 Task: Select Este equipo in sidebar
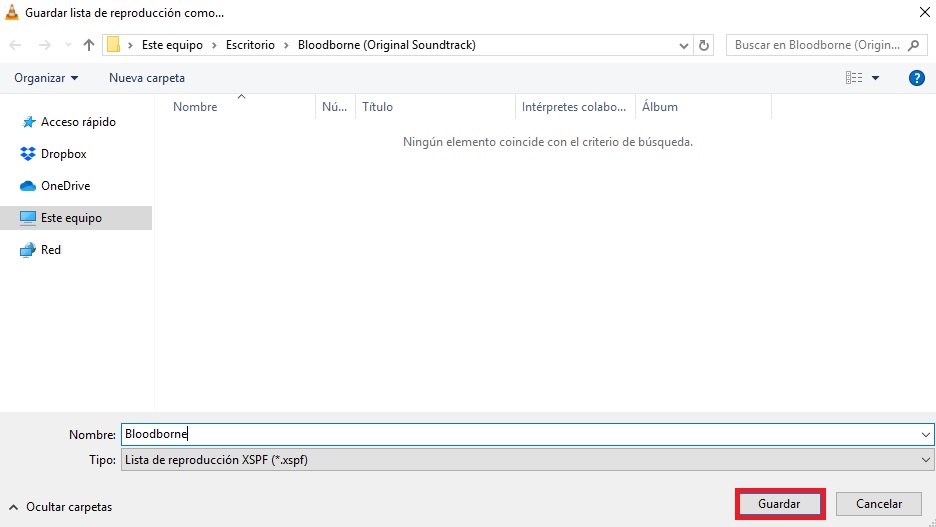click(x=76, y=218)
